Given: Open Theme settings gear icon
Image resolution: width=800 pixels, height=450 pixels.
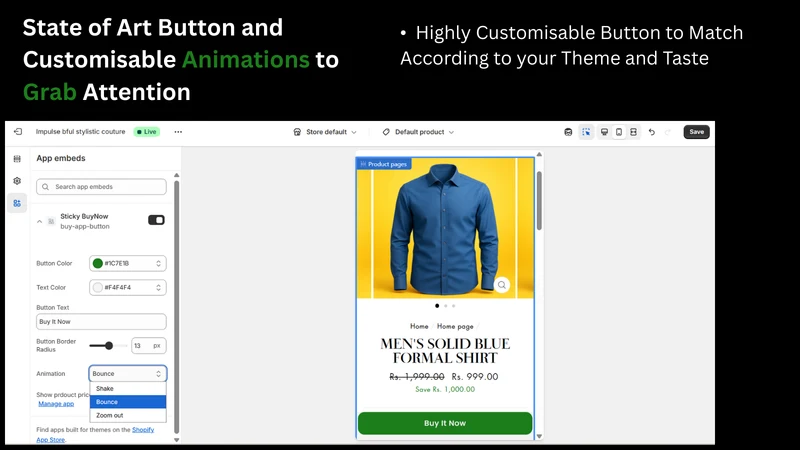Looking at the screenshot, I should coord(17,181).
